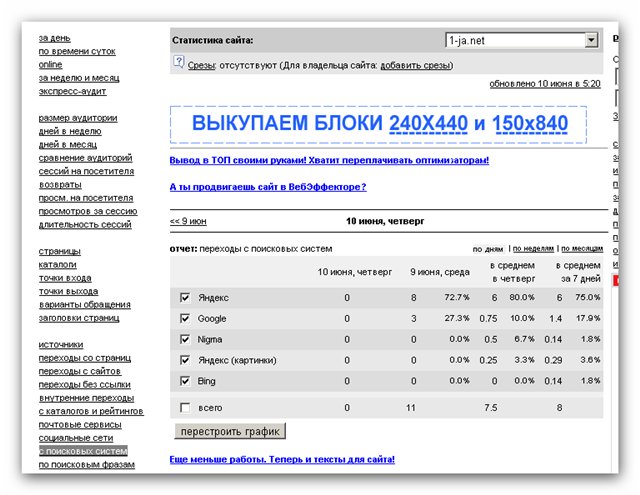The width and height of the screenshot is (640, 495).
Task: Switch report view to по месяцам
Action: (x=582, y=249)
